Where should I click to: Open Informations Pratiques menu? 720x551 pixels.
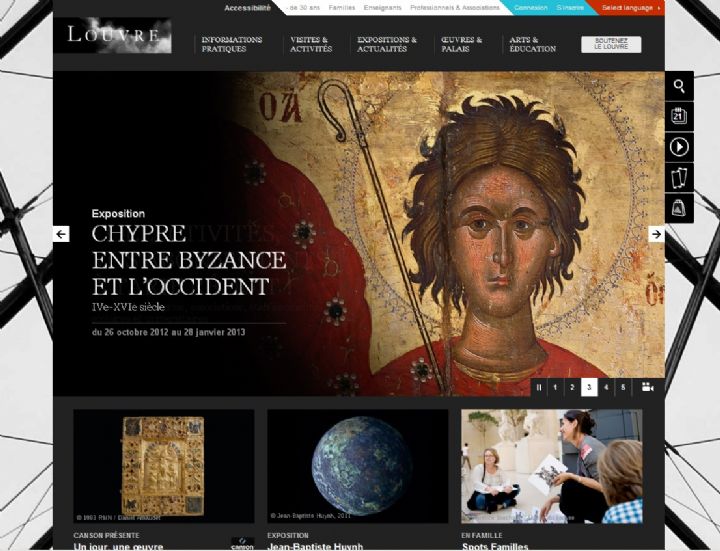click(232, 44)
